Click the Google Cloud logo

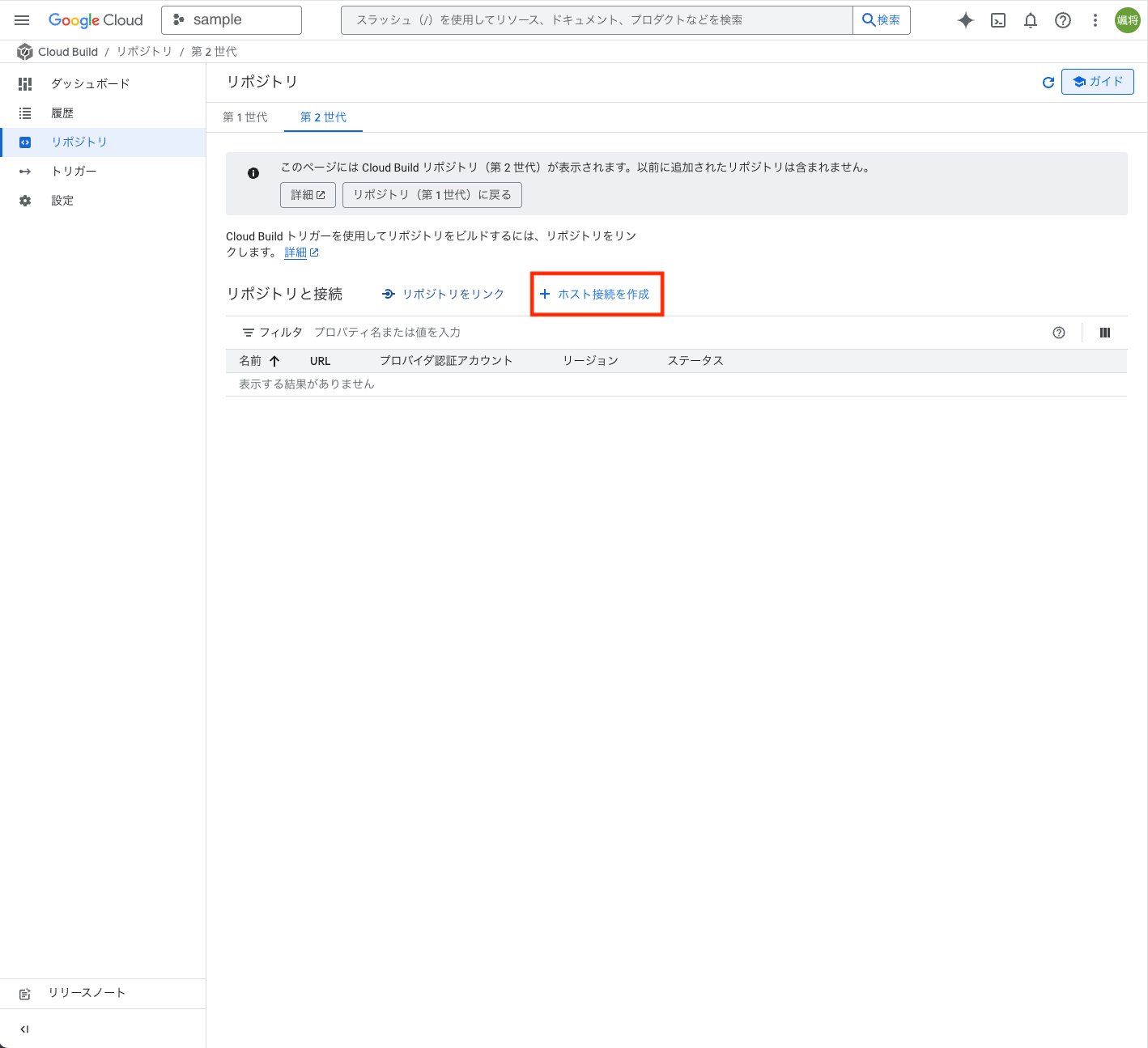[96, 20]
